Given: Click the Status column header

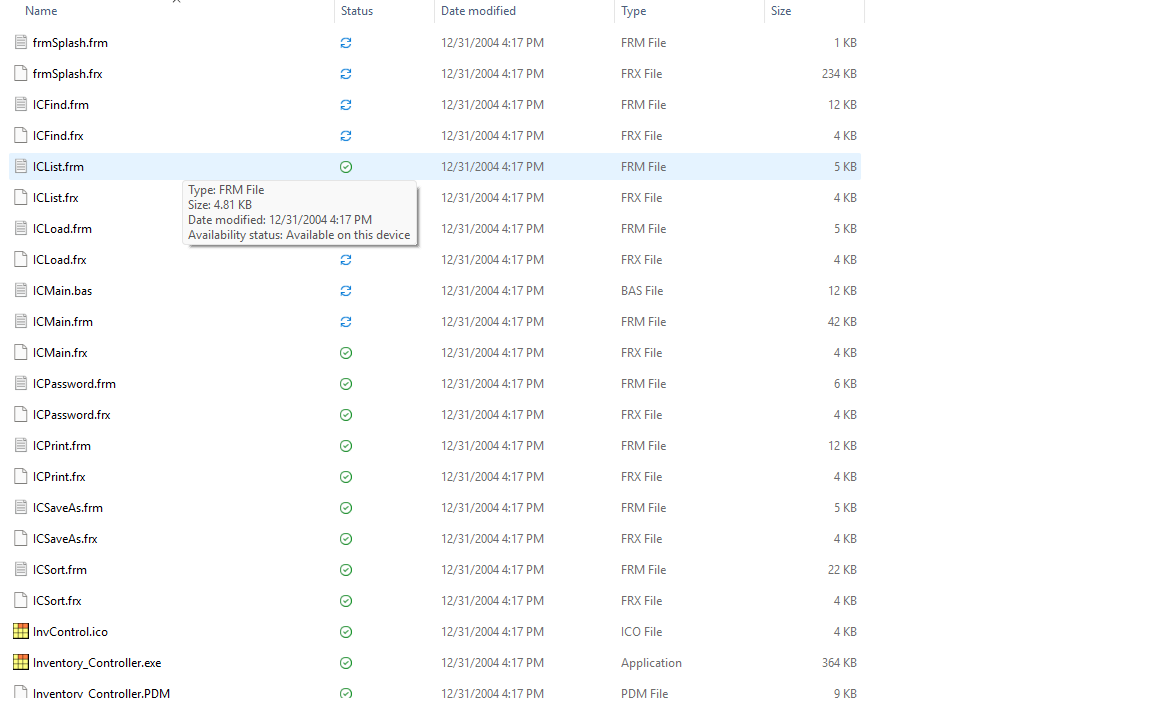Looking at the screenshot, I should 357,11.
